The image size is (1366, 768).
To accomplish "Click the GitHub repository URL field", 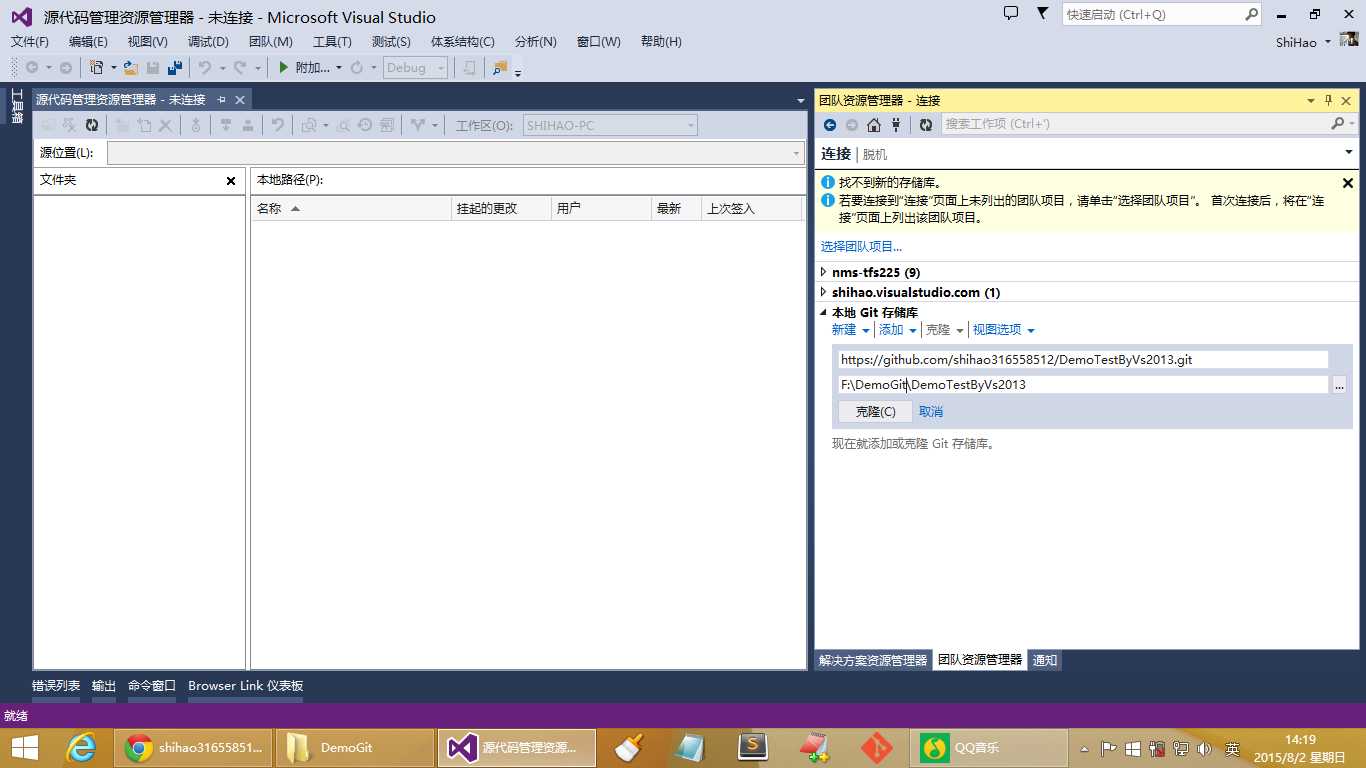I will (x=1083, y=360).
